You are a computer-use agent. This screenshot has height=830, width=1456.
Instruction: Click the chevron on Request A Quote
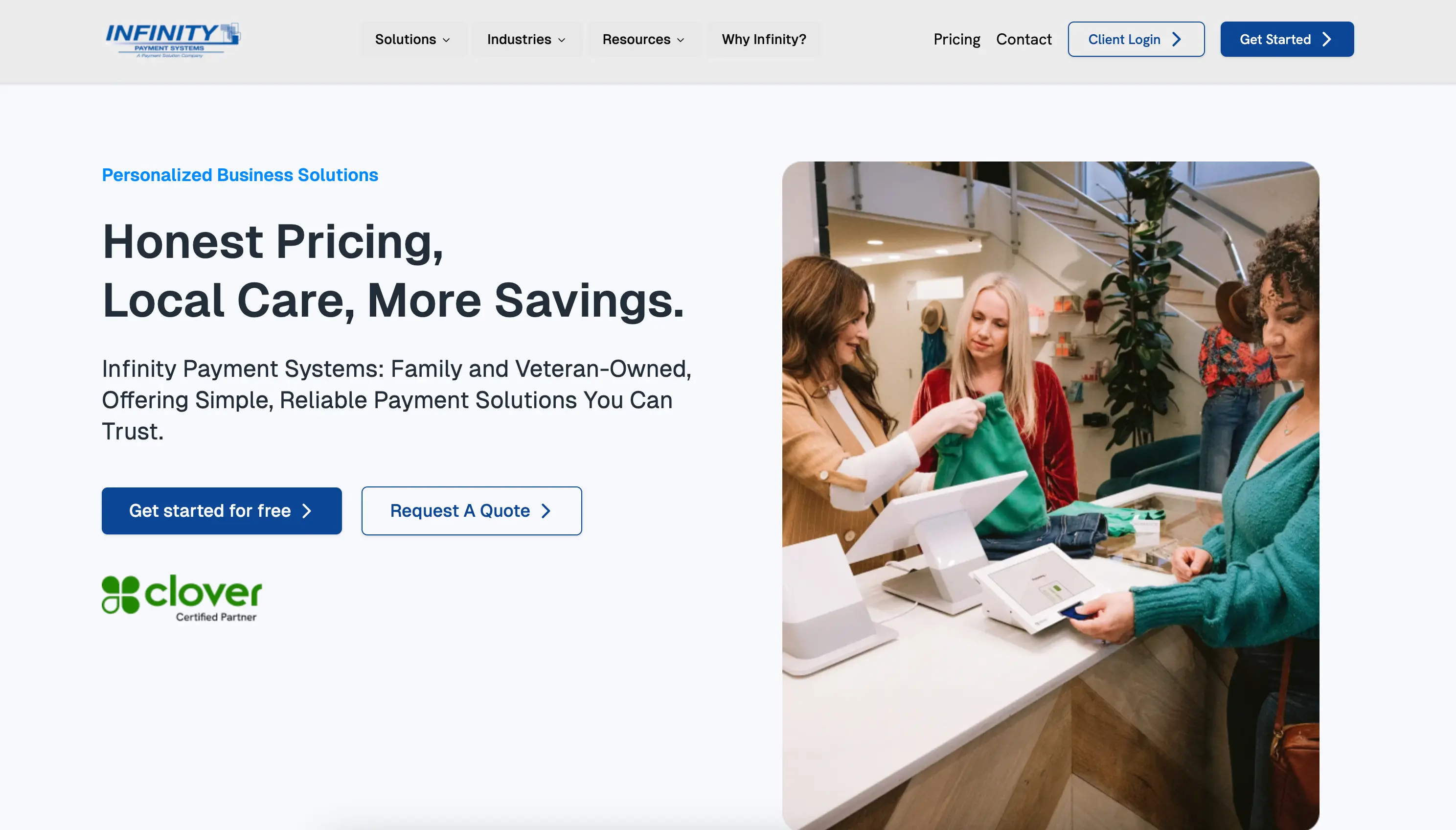click(546, 511)
